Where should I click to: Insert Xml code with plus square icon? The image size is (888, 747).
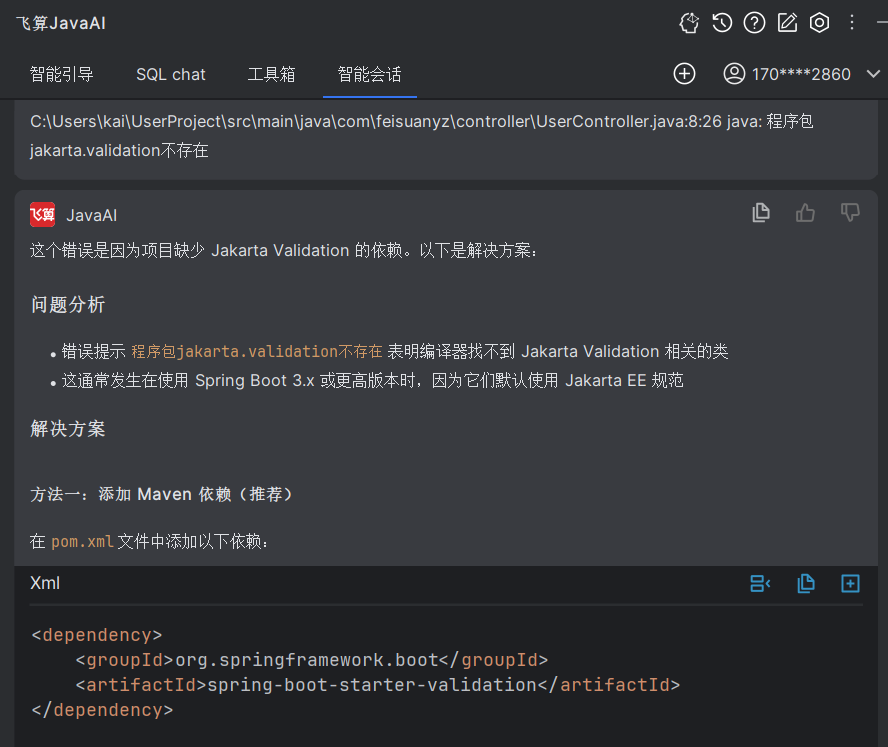850,583
